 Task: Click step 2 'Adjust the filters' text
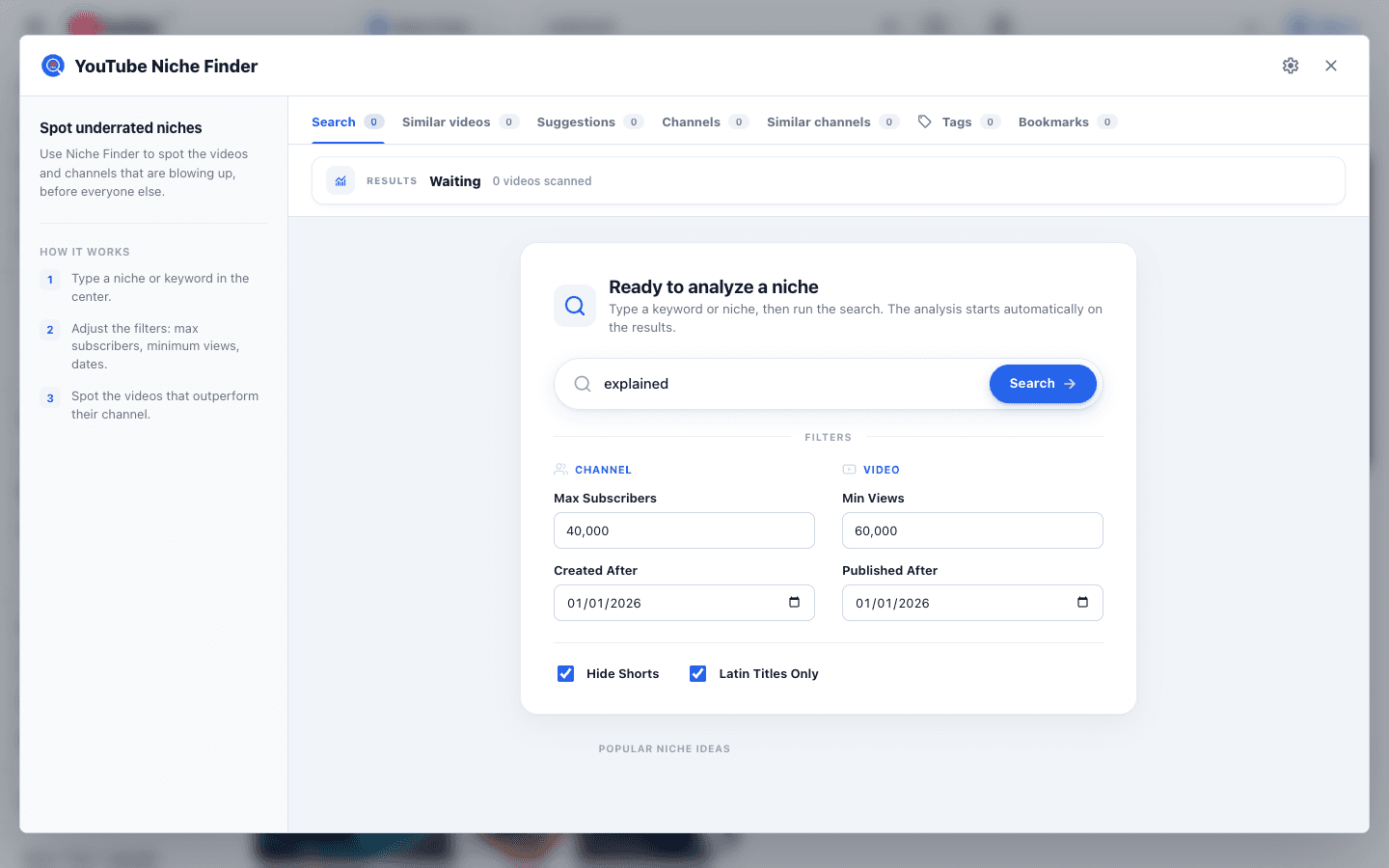(x=155, y=346)
